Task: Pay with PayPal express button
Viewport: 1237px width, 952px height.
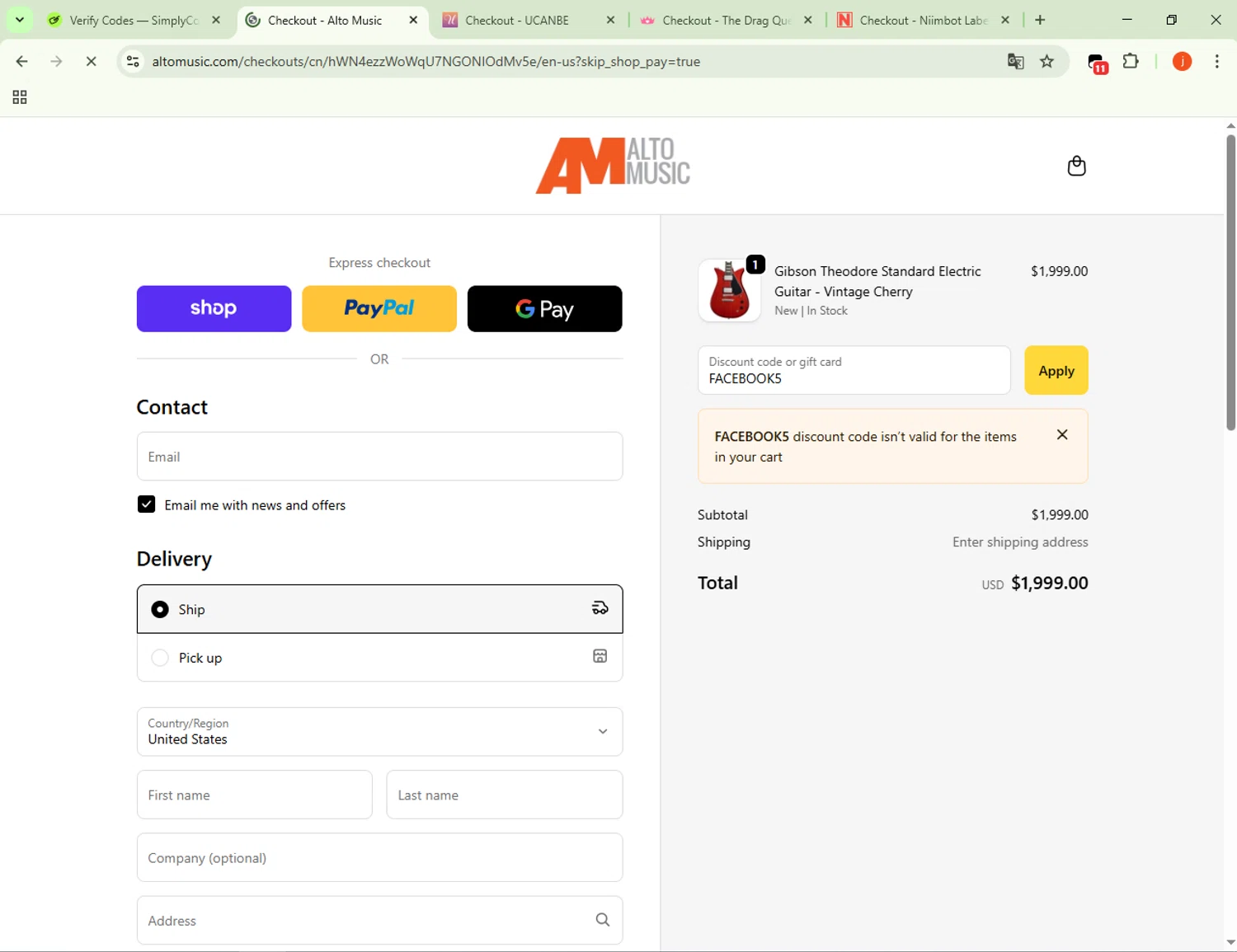Action: coord(379,308)
